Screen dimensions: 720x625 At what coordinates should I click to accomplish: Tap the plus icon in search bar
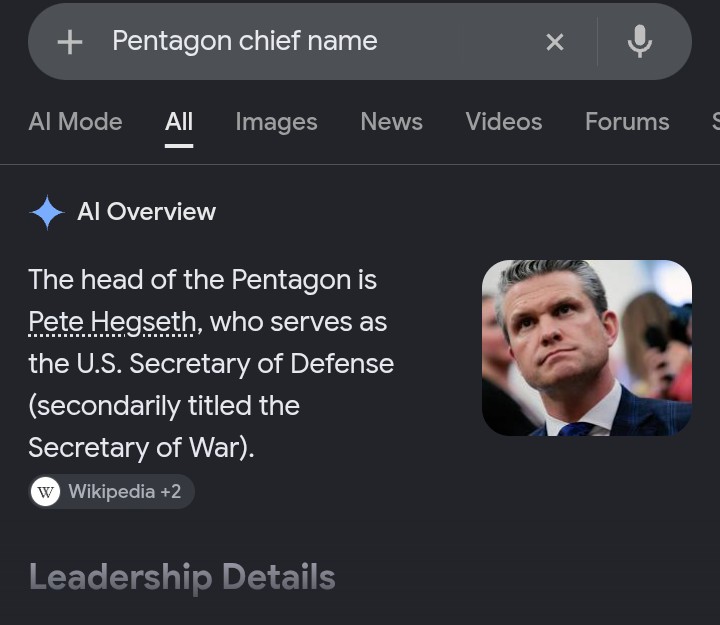(x=70, y=42)
